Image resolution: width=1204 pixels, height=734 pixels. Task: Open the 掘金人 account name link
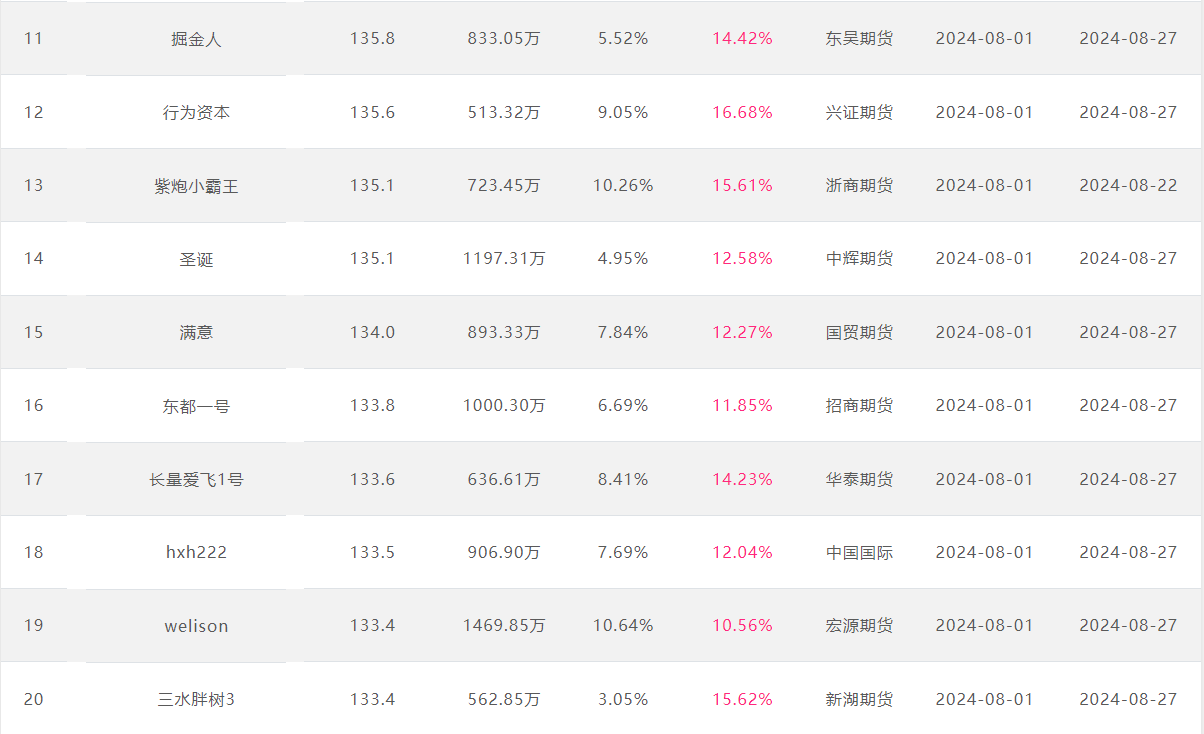(x=196, y=39)
